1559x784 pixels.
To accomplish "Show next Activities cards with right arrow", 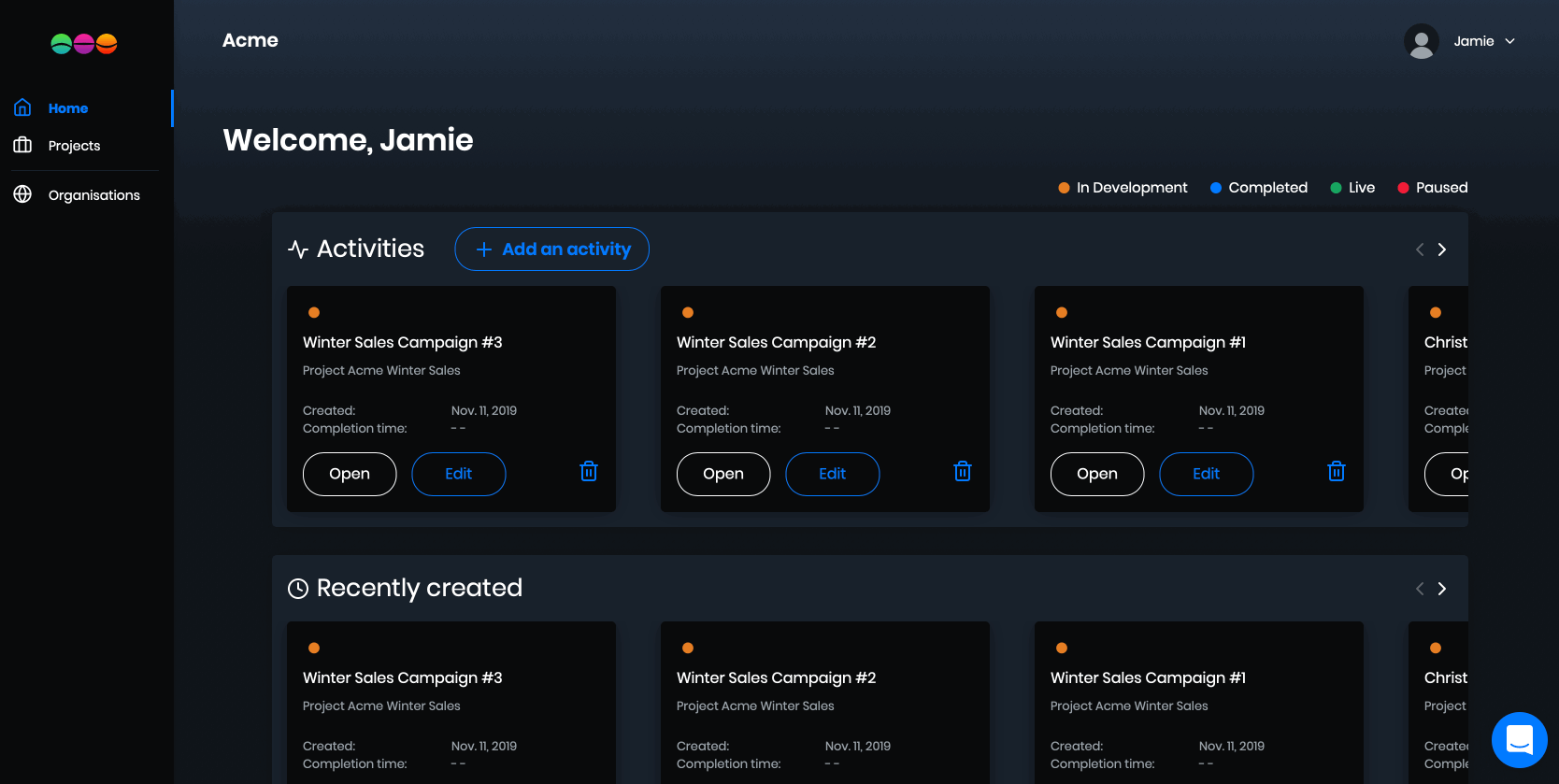I will tap(1442, 249).
